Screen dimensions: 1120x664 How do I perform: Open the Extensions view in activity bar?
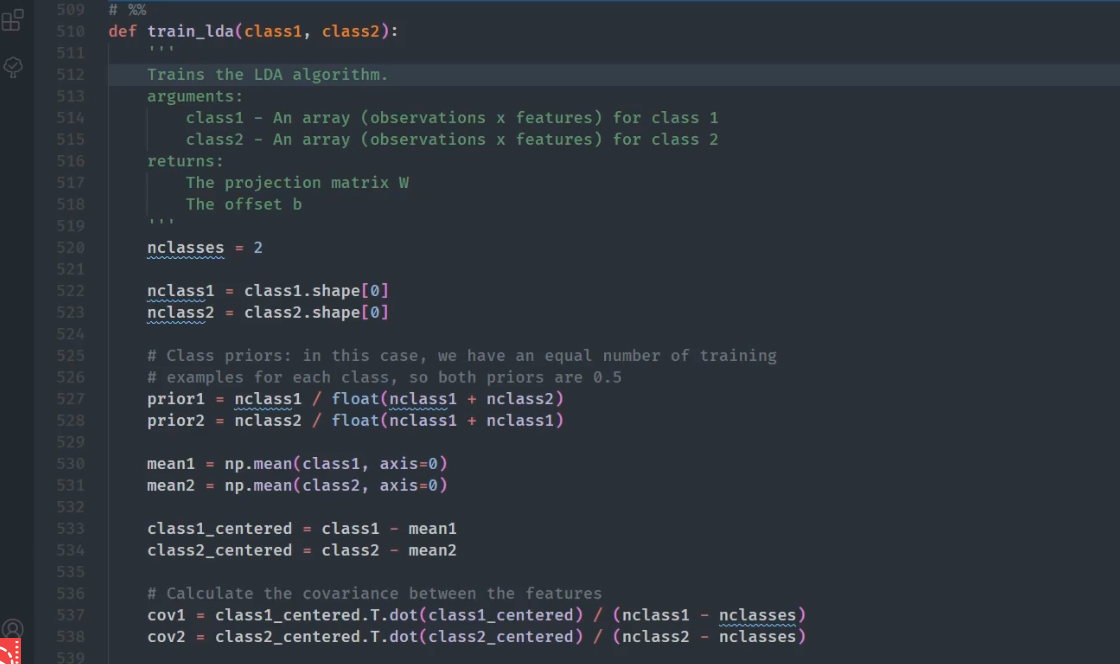[x=12, y=19]
